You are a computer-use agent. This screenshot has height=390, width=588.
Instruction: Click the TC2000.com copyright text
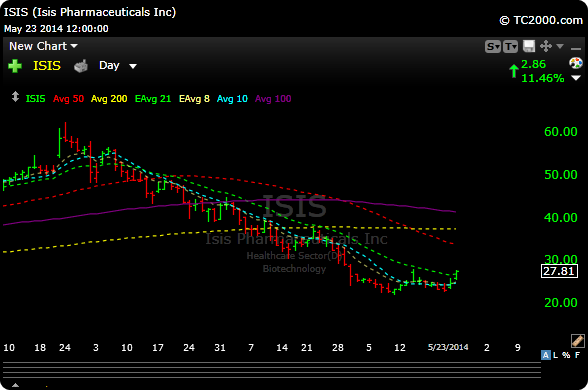click(x=541, y=20)
